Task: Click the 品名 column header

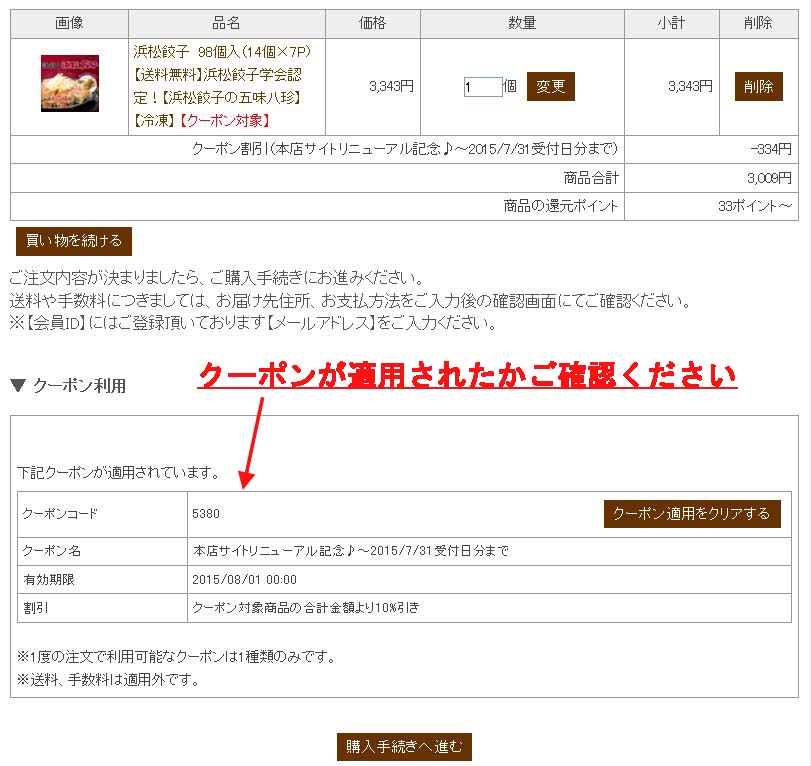Action: click(x=227, y=23)
